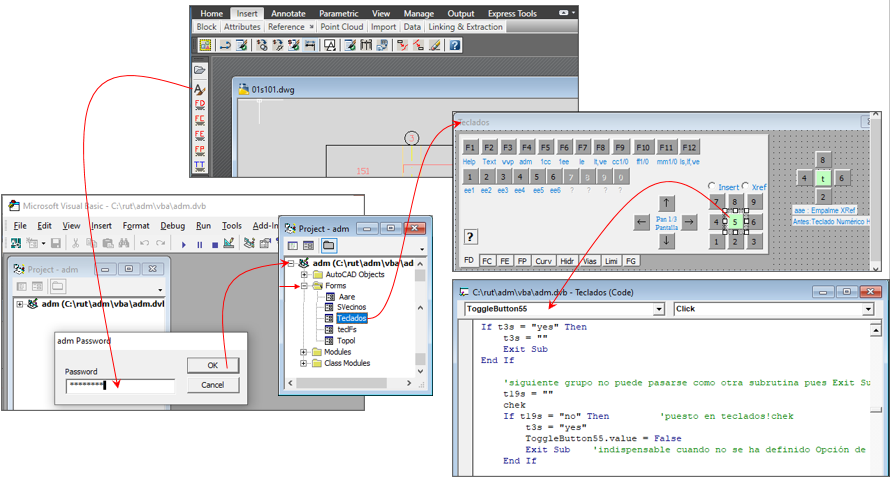
Task: Click the View Code icon in the front Project - adm panel
Action: pyautogui.click(x=293, y=246)
